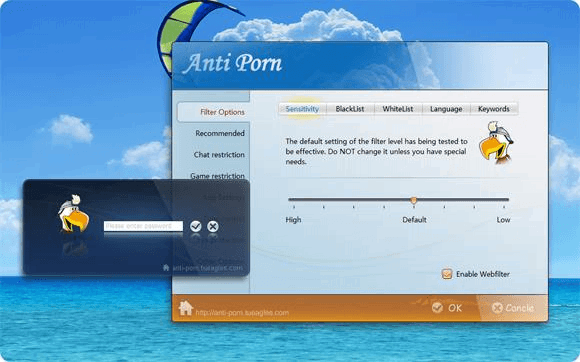Click the sensitivity slider handle at Default
The image size is (580, 362).
tap(414, 200)
